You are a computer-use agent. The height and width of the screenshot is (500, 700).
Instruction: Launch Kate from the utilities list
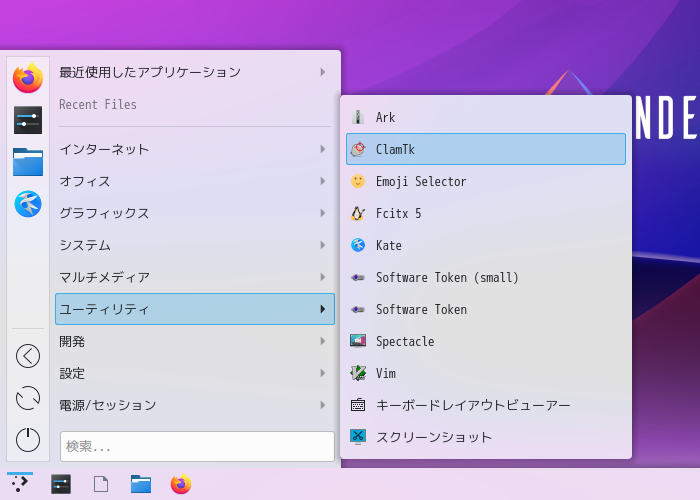486,245
